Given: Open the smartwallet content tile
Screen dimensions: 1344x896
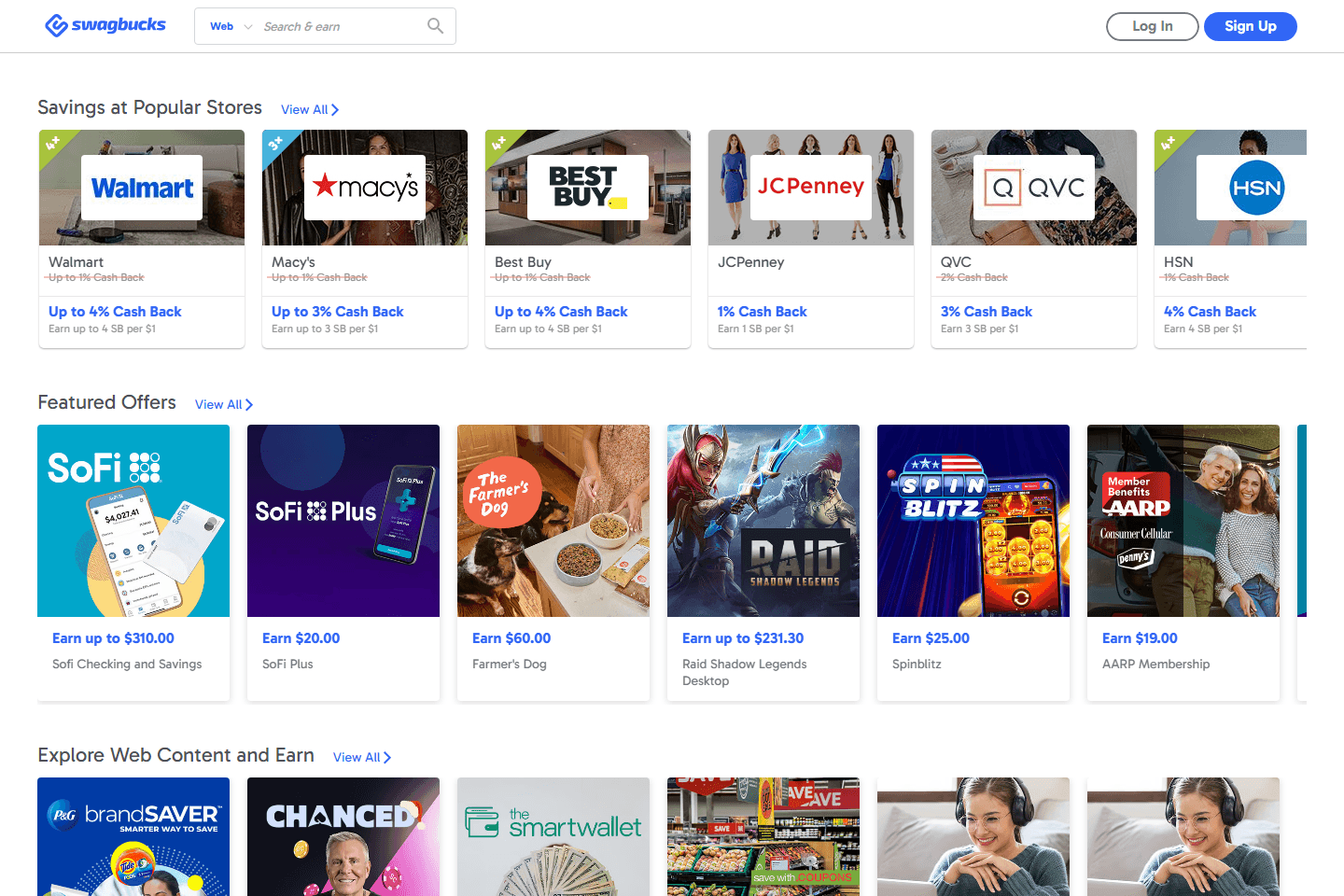Looking at the screenshot, I should 553,836.
